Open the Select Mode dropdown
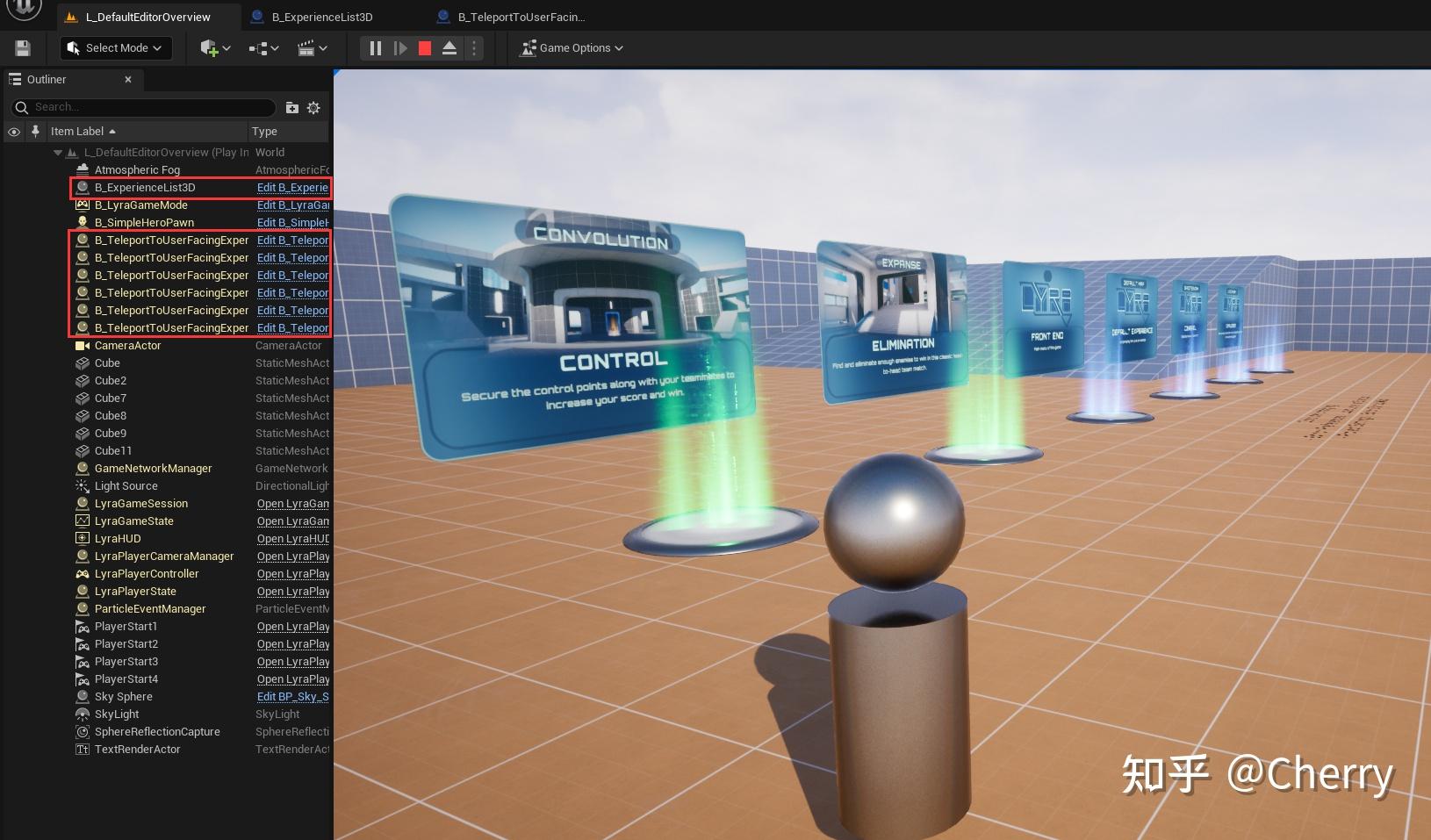The width and height of the screenshot is (1431, 840). click(x=116, y=48)
